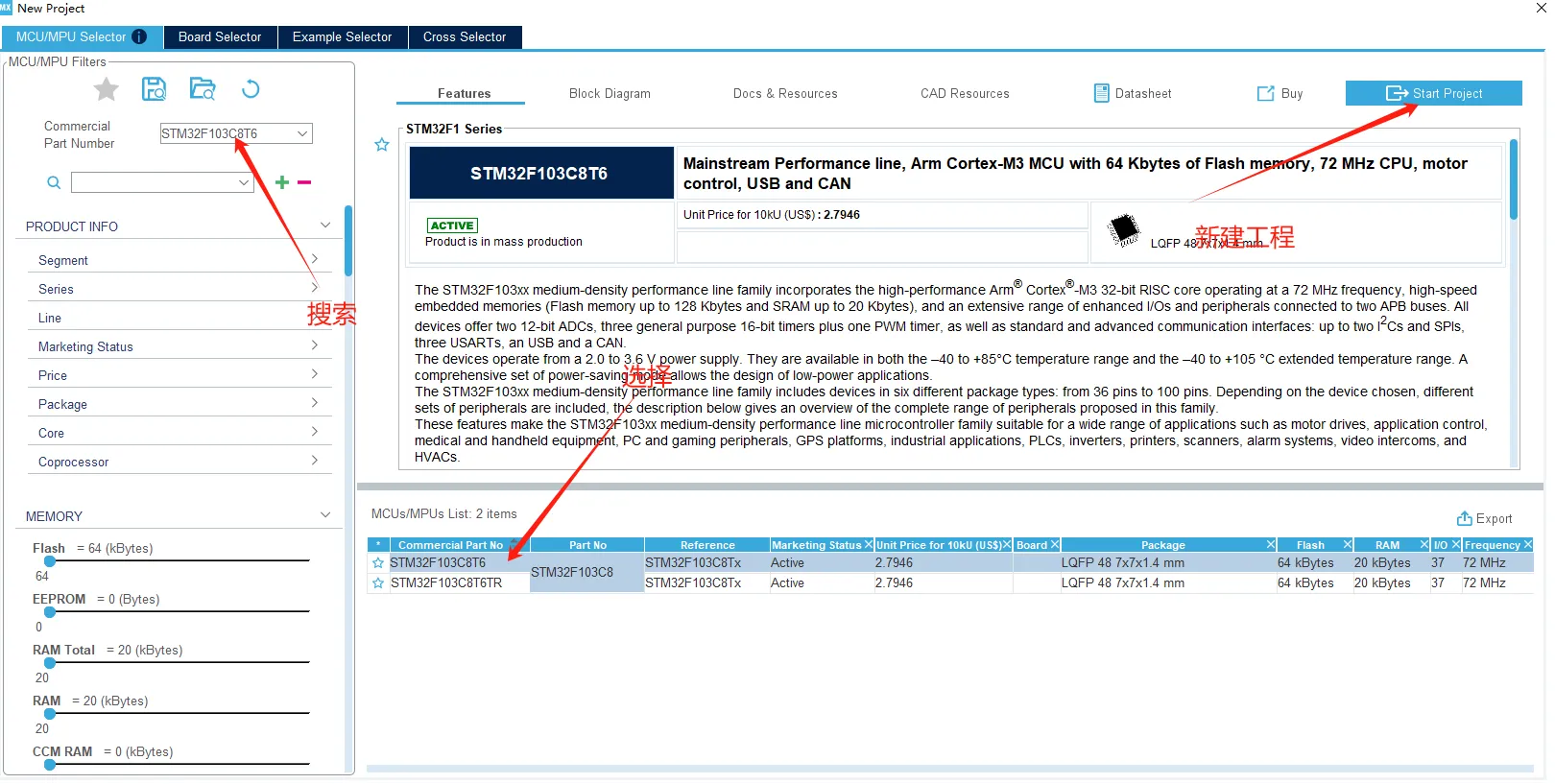Click the load saved search folder icon
This screenshot has height=784, width=1555.
[x=203, y=89]
